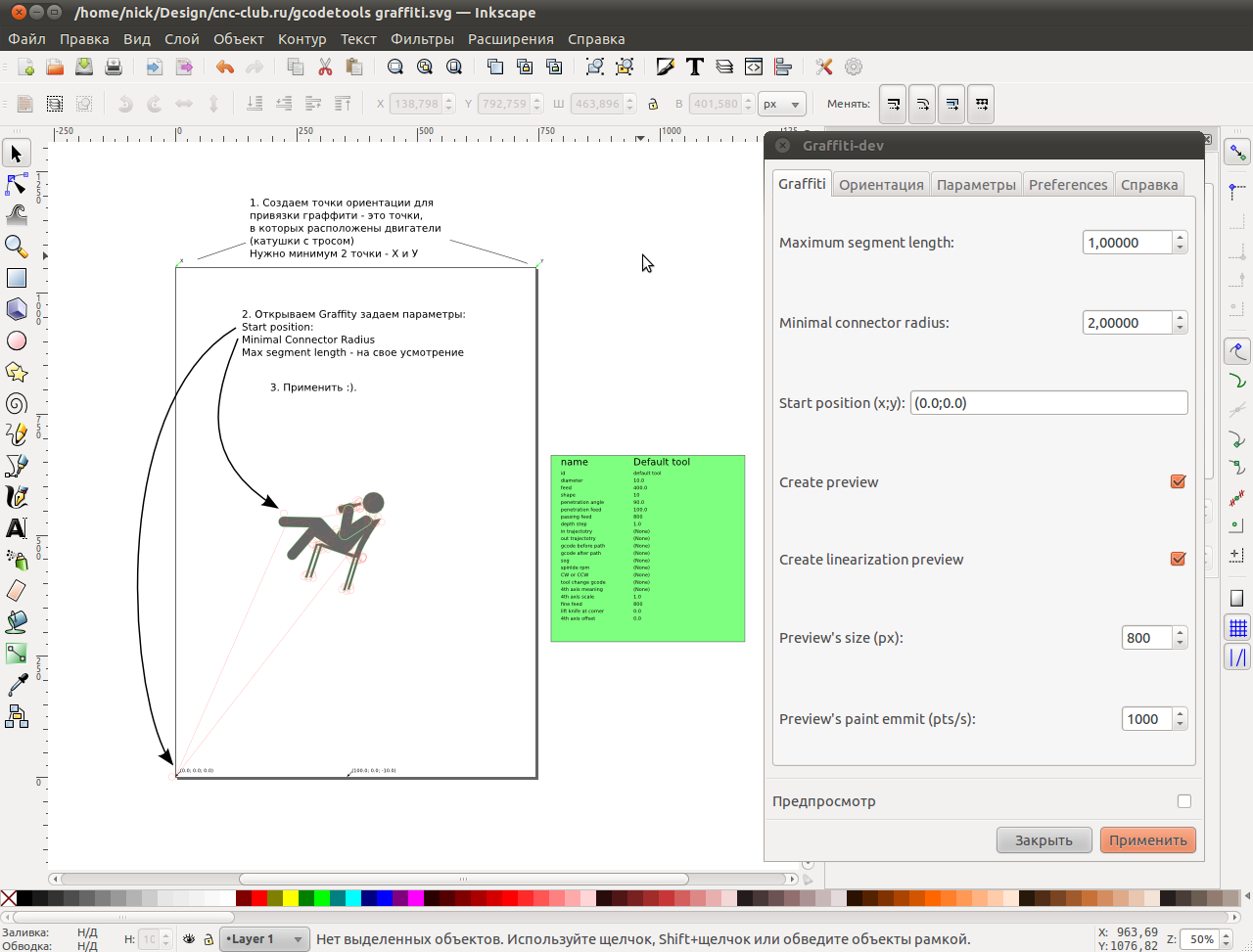Pick the Star and polygon tool
Screen dimensions: 1253x952
pos(17,372)
